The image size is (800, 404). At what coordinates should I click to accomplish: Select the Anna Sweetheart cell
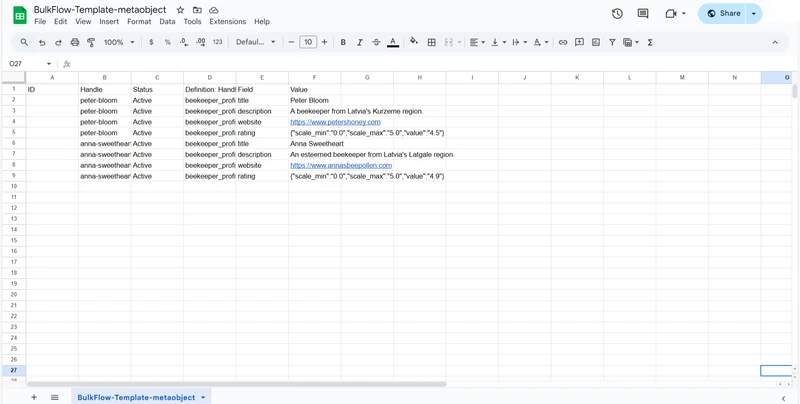[314, 144]
